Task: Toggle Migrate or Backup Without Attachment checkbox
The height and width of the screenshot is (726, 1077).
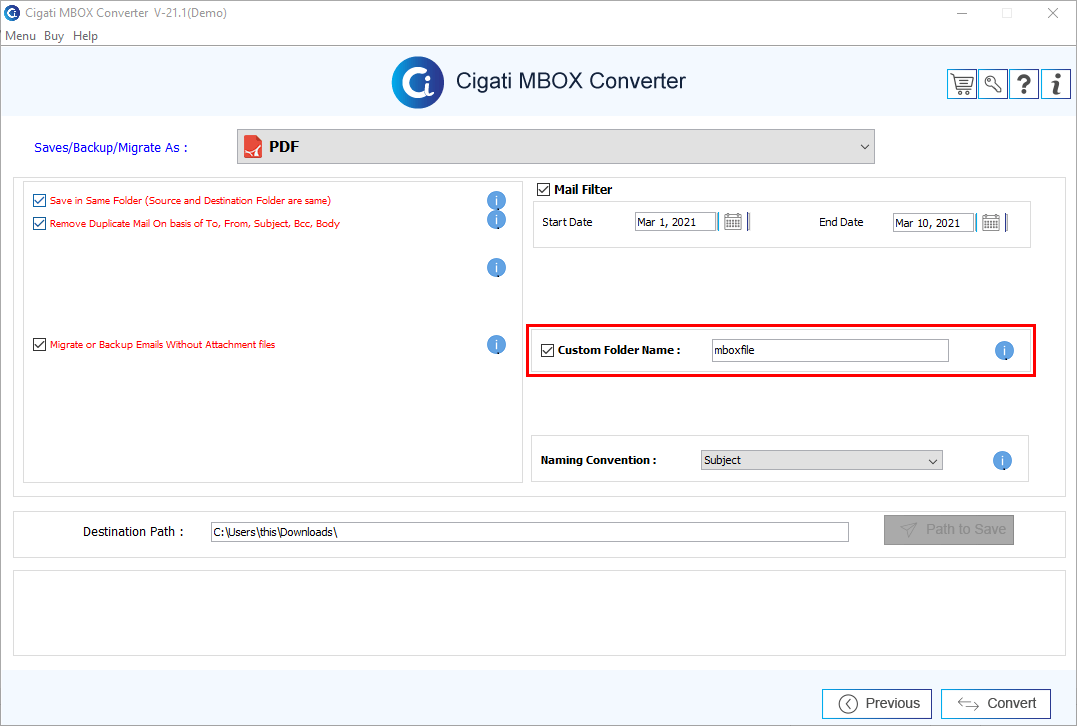Action: (x=39, y=344)
